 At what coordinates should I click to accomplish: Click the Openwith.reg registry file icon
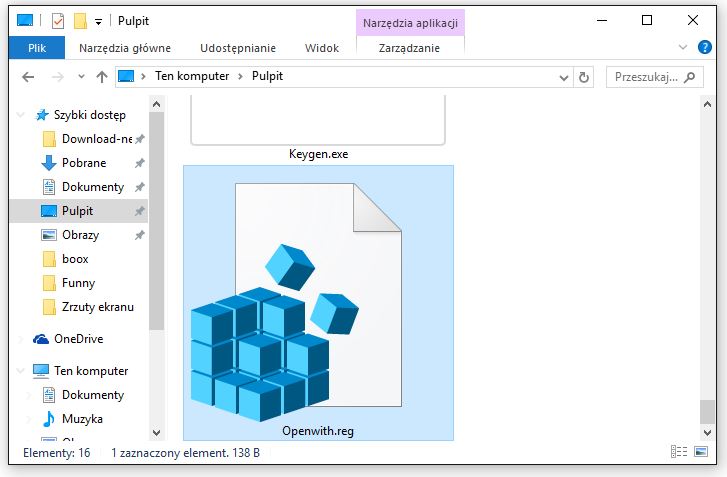(297, 301)
